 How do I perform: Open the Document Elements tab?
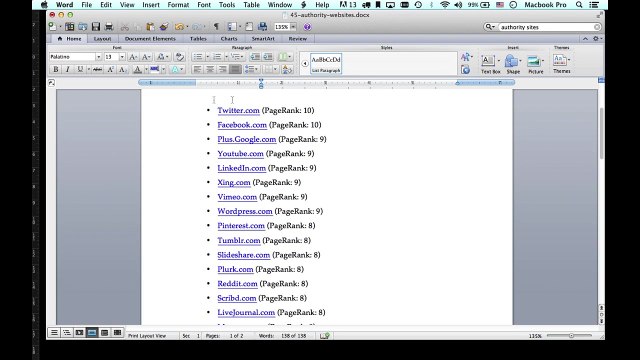(150, 39)
